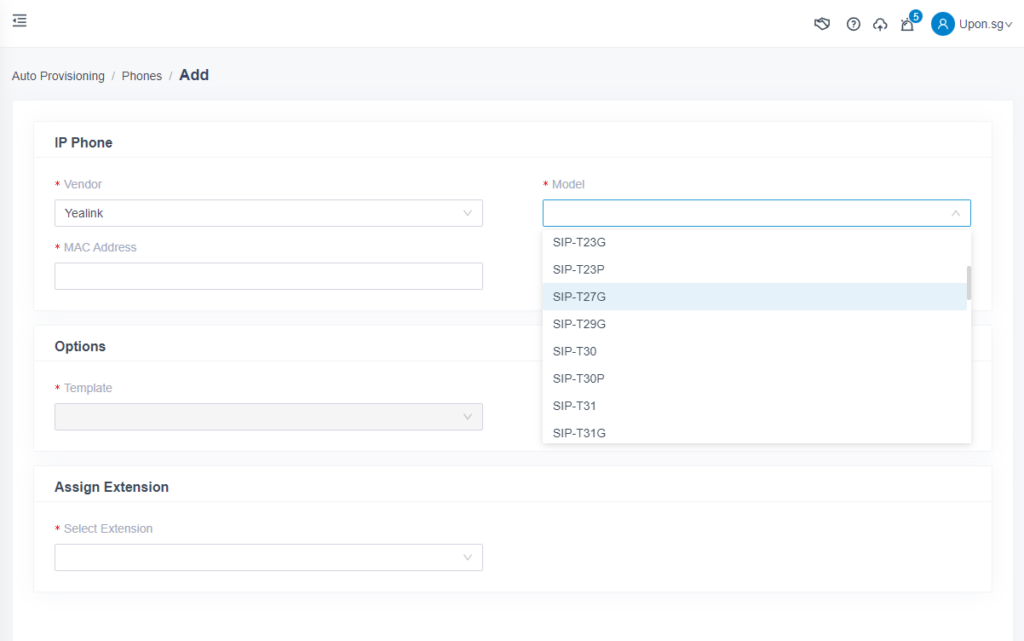This screenshot has height=641, width=1024.
Task: Open the Vendor dropdown showing Yealink
Action: pos(268,213)
